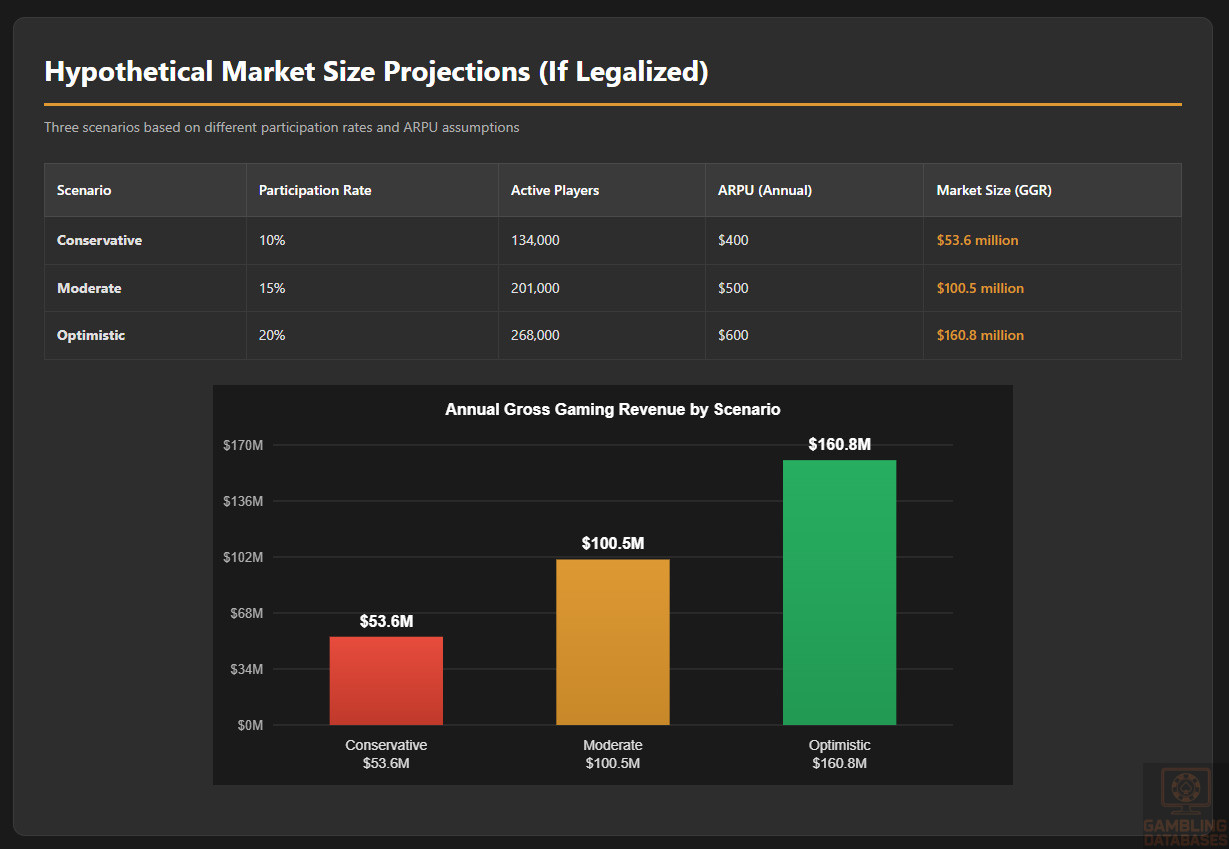
Task: Click the orange Moderate bar
Action: click(x=612, y=641)
